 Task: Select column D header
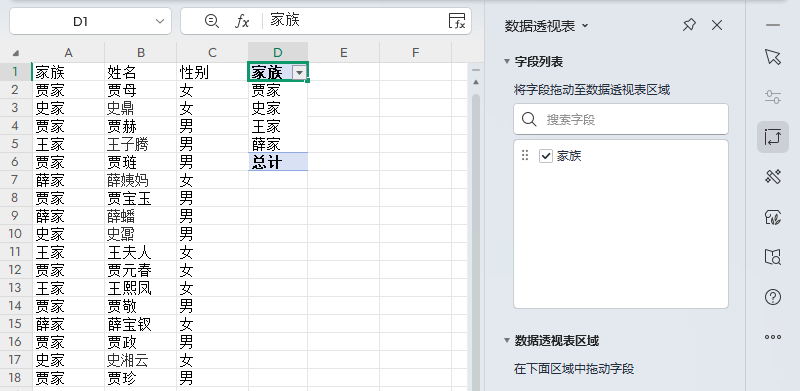(x=278, y=53)
